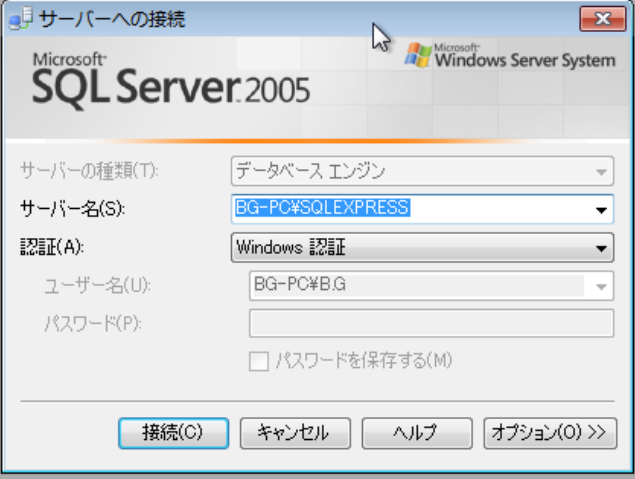Expand options with オプション(O) >> button

550,433
